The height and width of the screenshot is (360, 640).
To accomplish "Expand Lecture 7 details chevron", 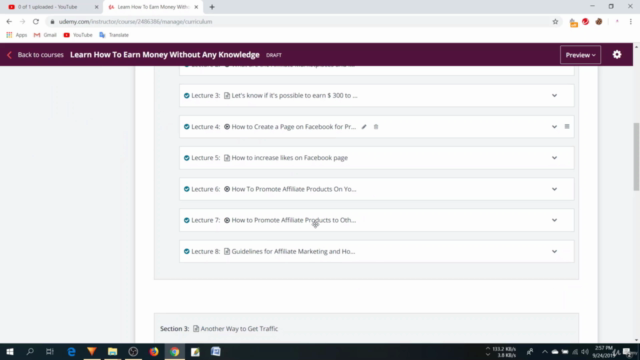I will tap(554, 220).
